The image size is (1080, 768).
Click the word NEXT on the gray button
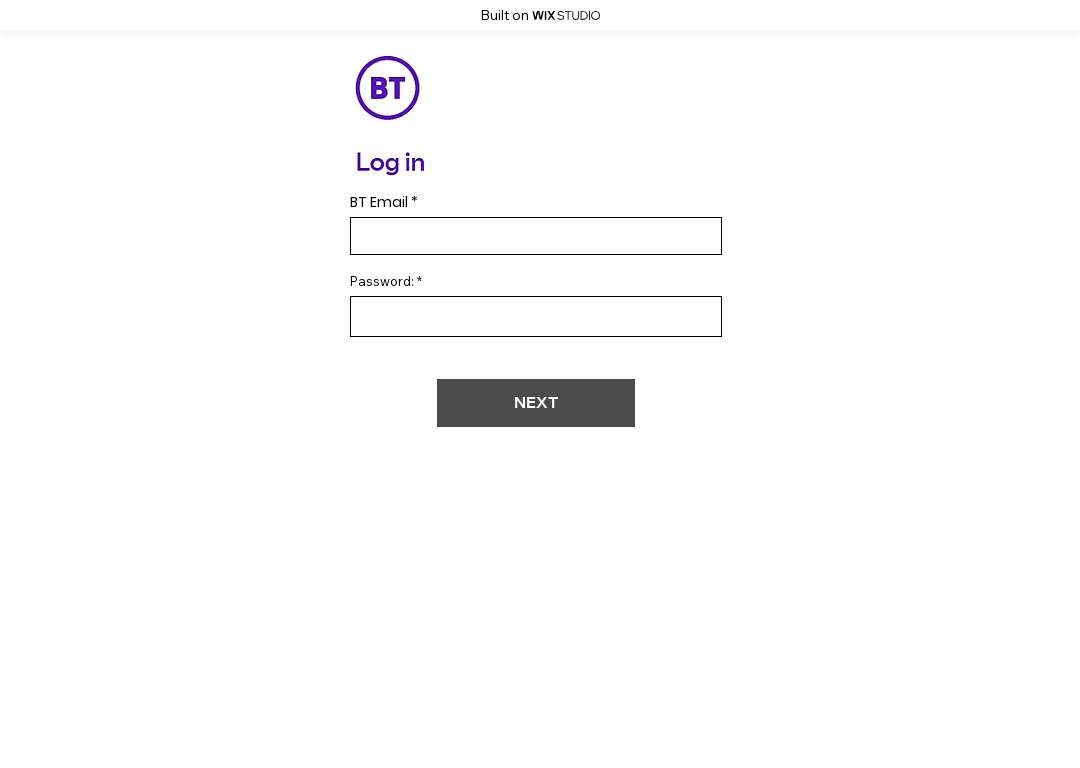(x=536, y=403)
